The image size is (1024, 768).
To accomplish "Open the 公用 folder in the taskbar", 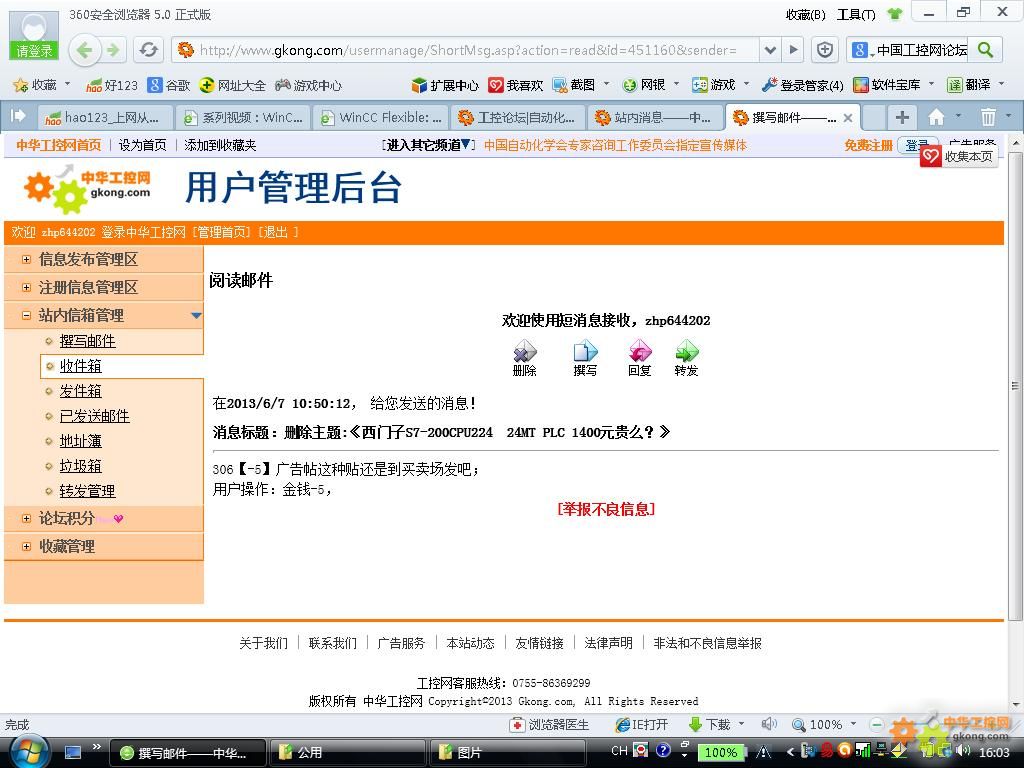I will (x=347, y=752).
